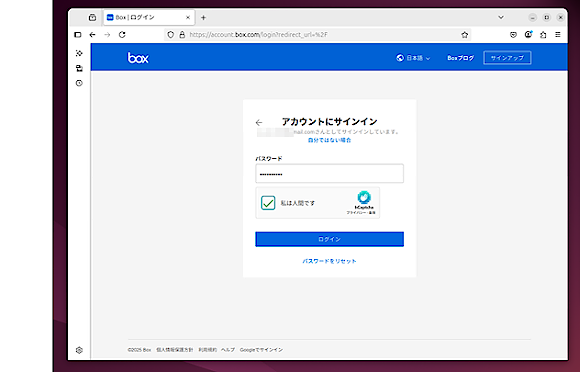Screen dimensions: 580x372
Task: Bookmark this page with star icon
Action: pyautogui.click(x=465, y=35)
